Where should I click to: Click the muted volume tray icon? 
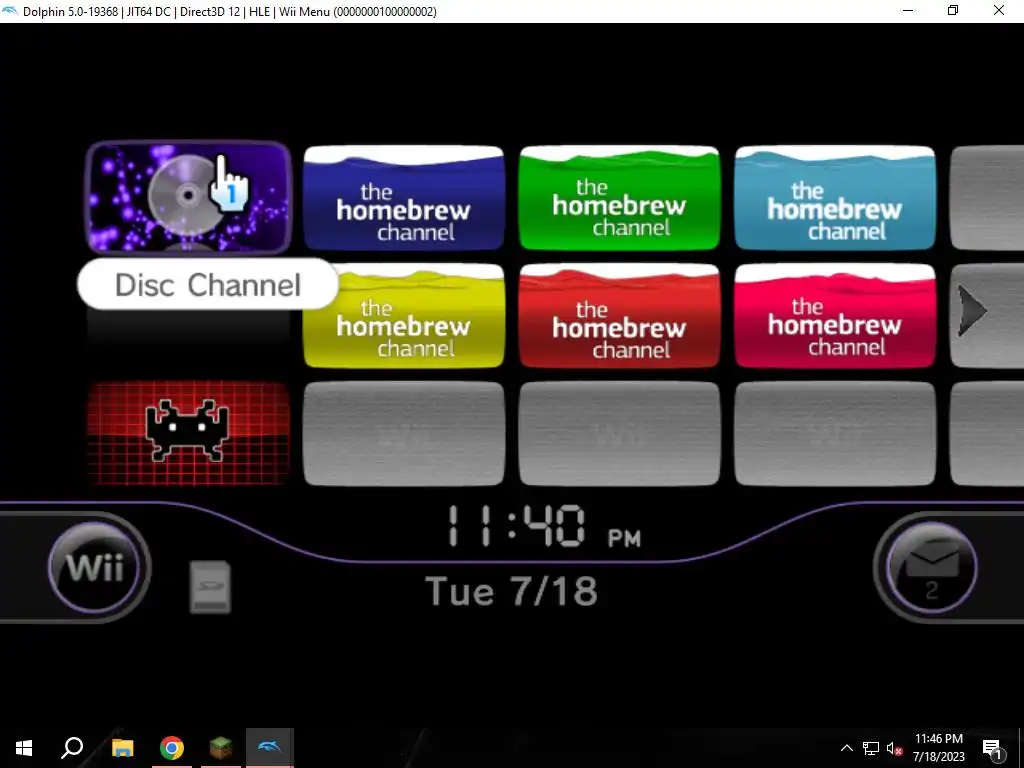point(895,748)
